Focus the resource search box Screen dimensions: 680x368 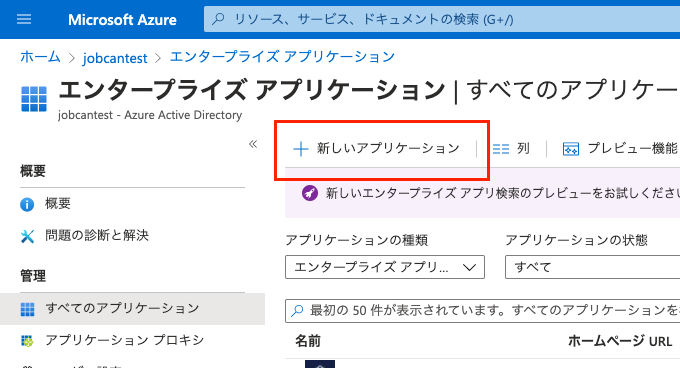click(442, 19)
